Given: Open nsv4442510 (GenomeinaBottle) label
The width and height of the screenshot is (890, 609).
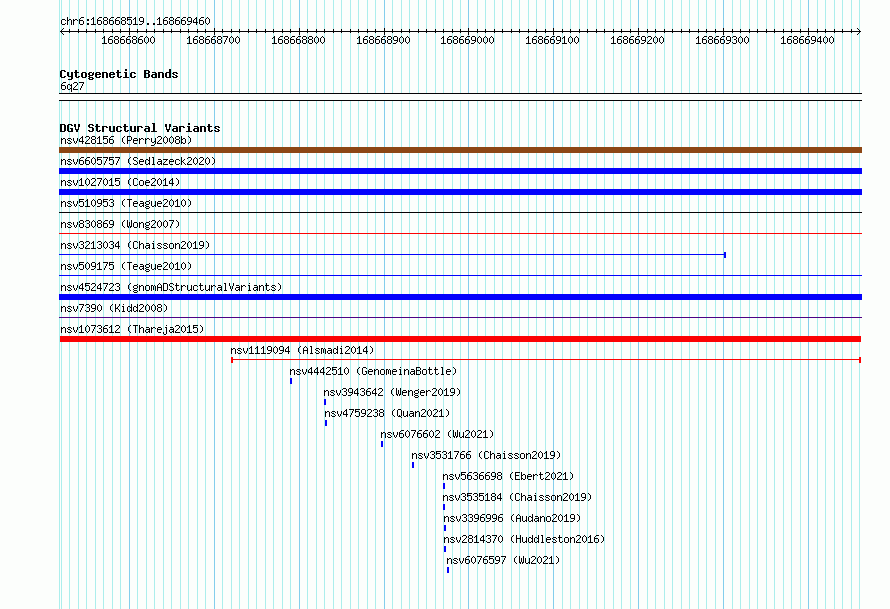Looking at the screenshot, I should click(x=373, y=371).
